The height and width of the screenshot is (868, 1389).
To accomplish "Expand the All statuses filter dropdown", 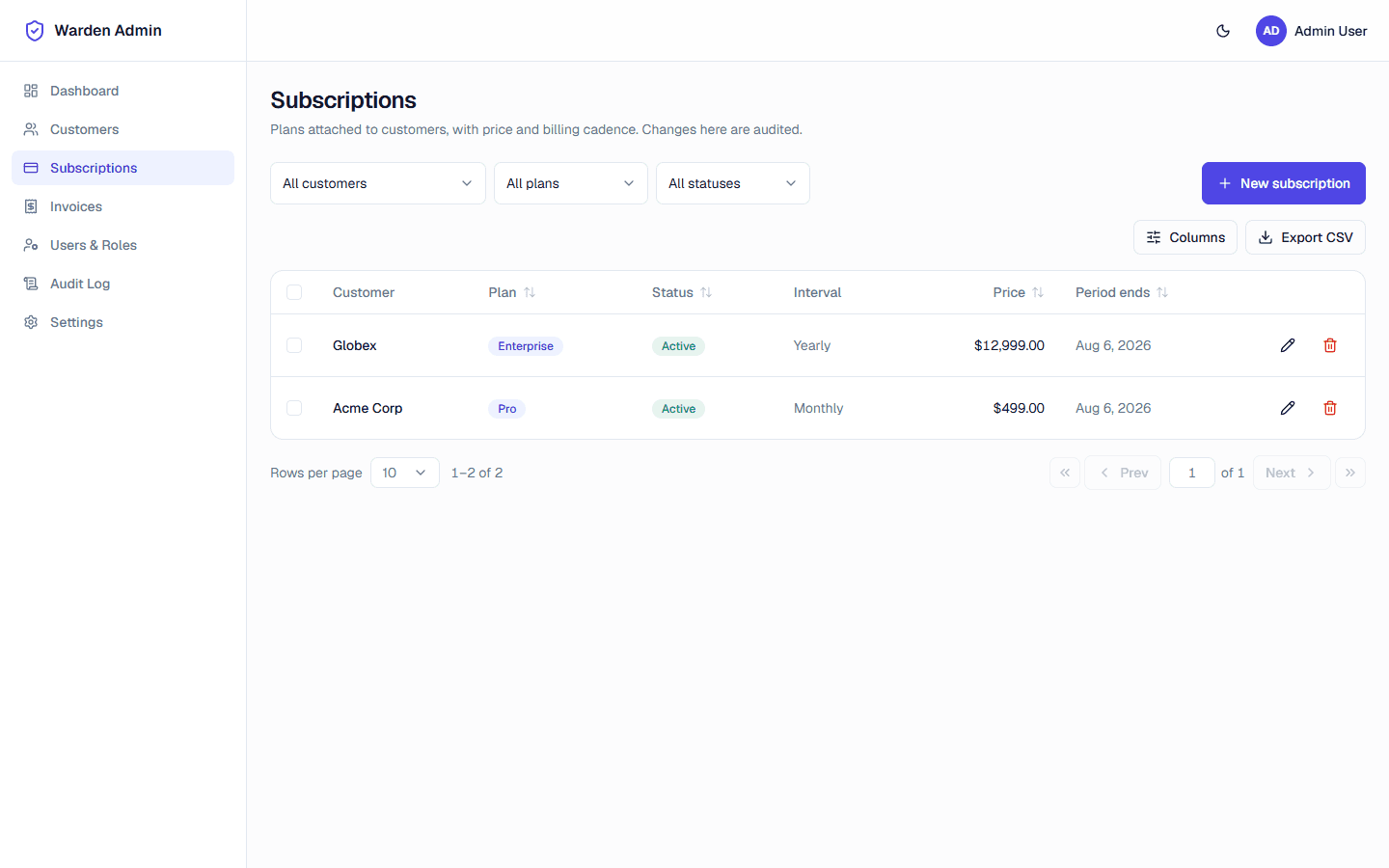I will click(x=733, y=183).
